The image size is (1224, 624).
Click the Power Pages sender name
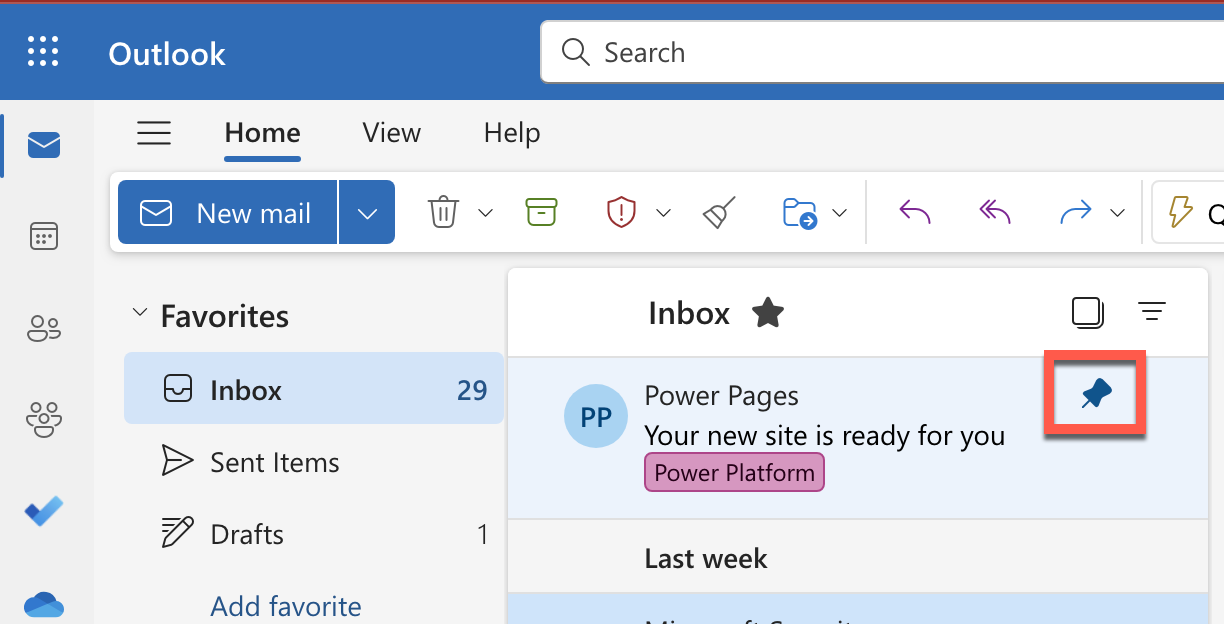pos(722,396)
